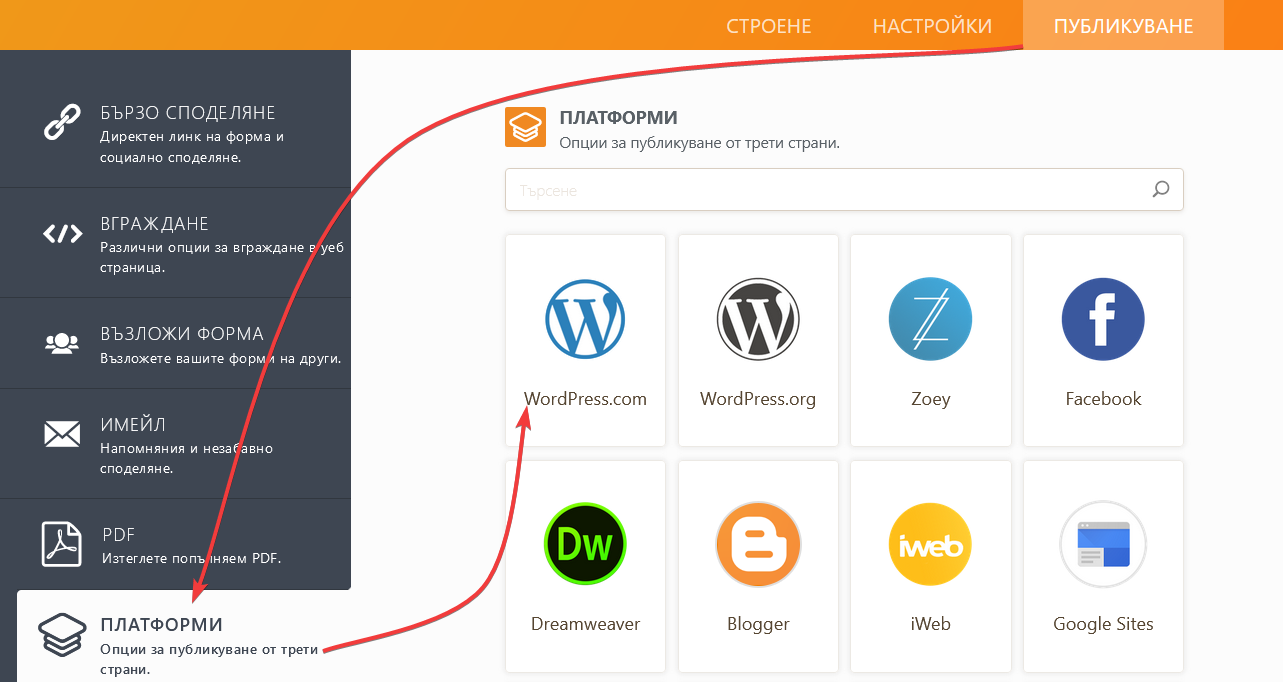Image resolution: width=1283 pixels, height=682 pixels.
Task: Click the stacked layers platforms sidebar icon
Action: coord(62,635)
